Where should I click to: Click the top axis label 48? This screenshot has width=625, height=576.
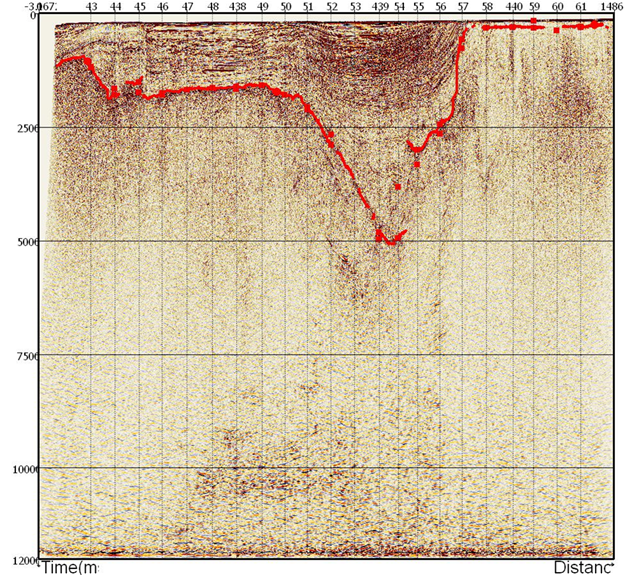pyautogui.click(x=213, y=7)
